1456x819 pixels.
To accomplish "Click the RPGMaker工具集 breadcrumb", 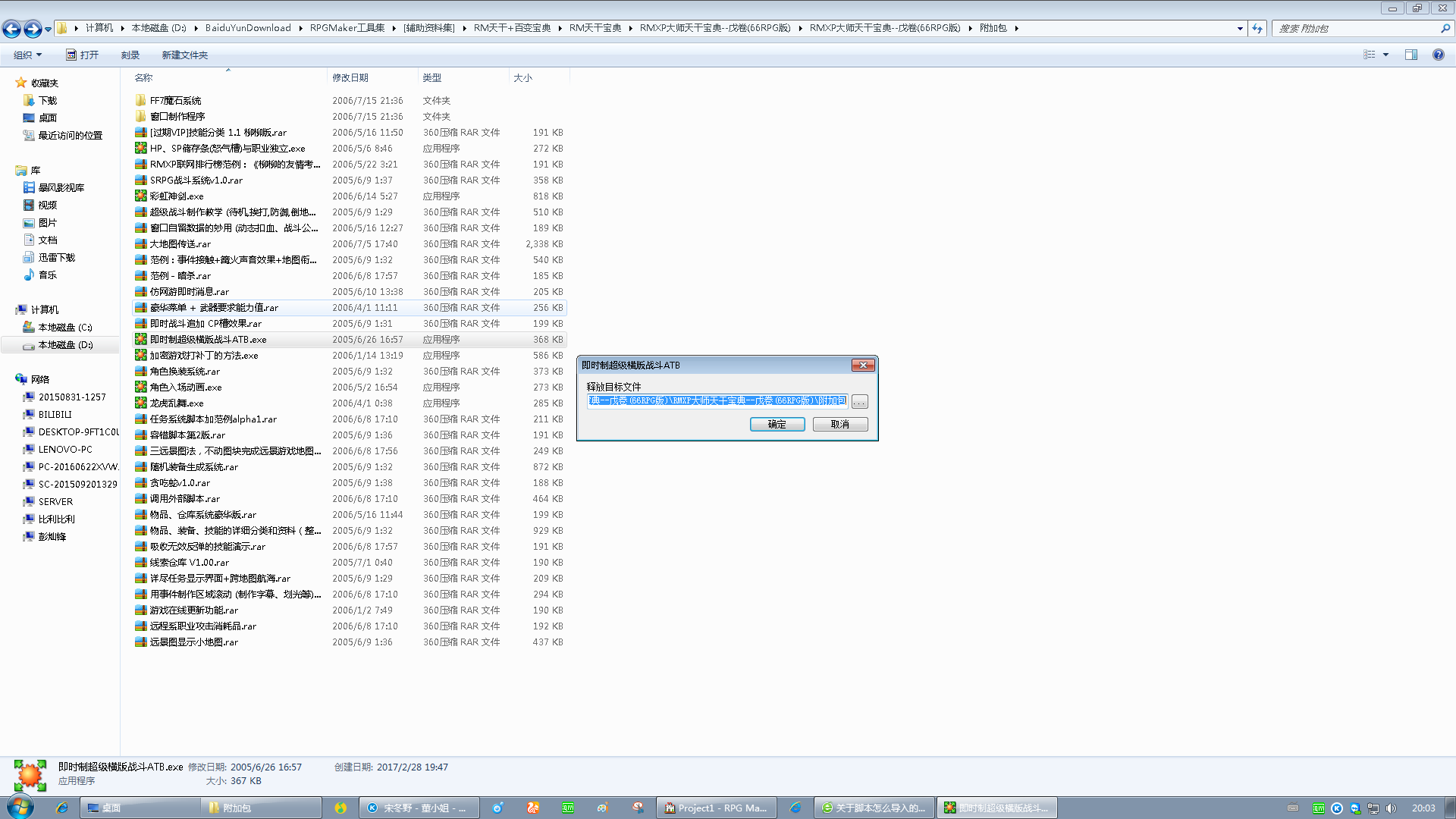I will tap(347, 28).
